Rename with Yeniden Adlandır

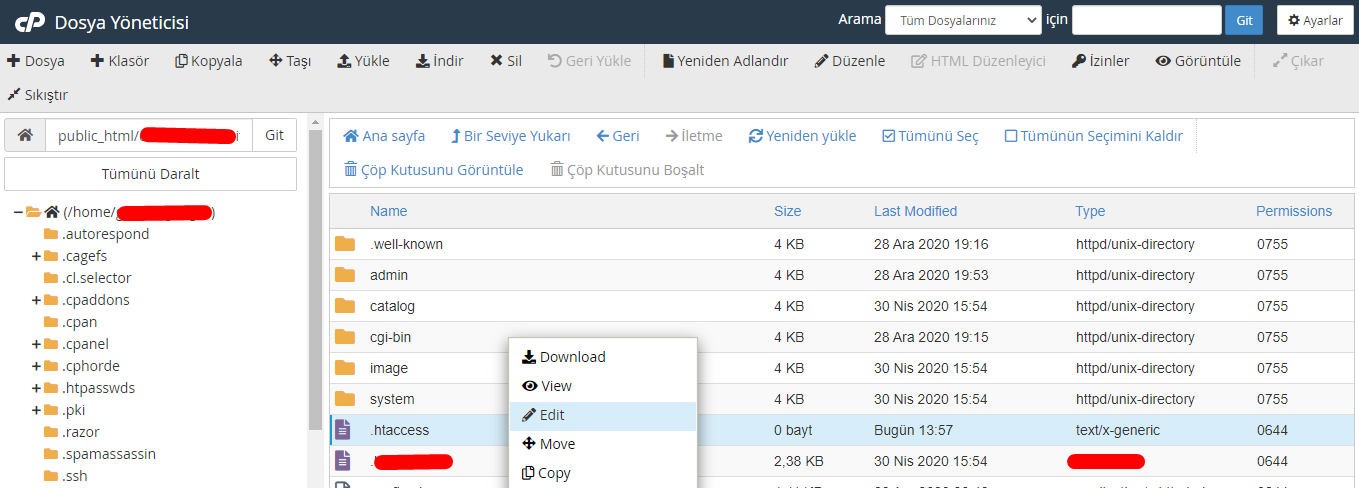(725, 61)
